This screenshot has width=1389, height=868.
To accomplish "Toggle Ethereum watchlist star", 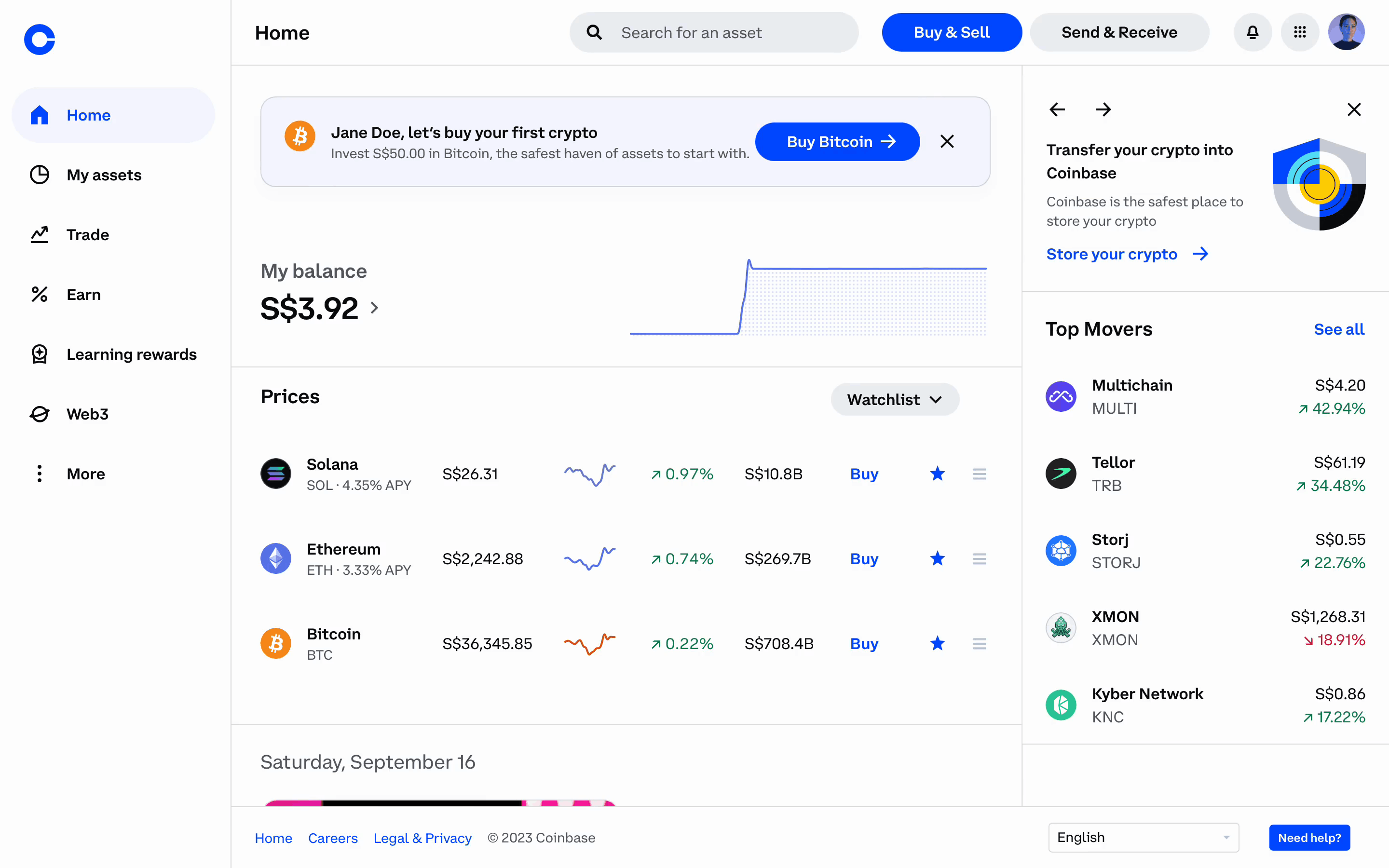I will click(937, 558).
